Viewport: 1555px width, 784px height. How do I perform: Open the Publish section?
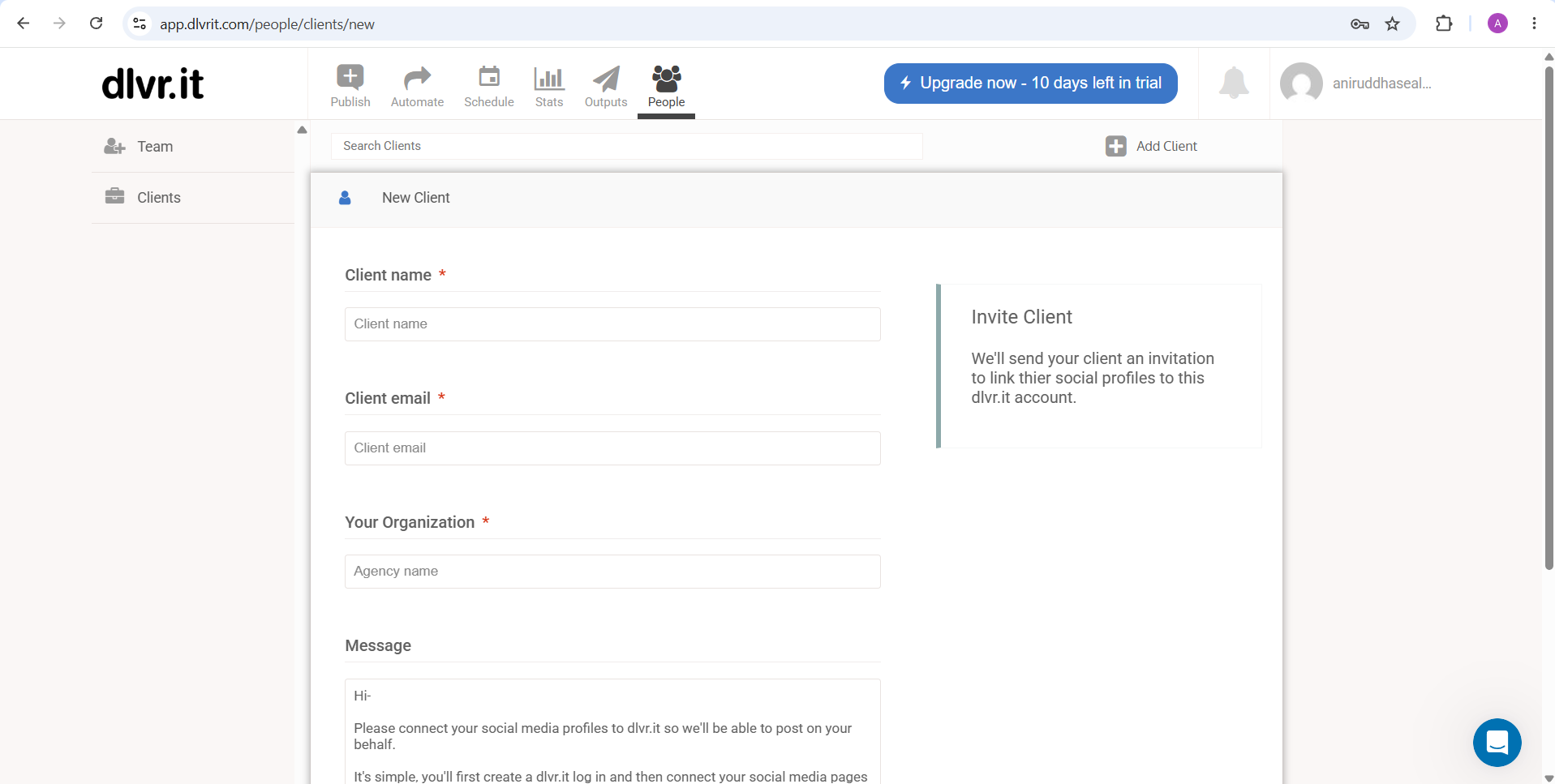coord(350,86)
